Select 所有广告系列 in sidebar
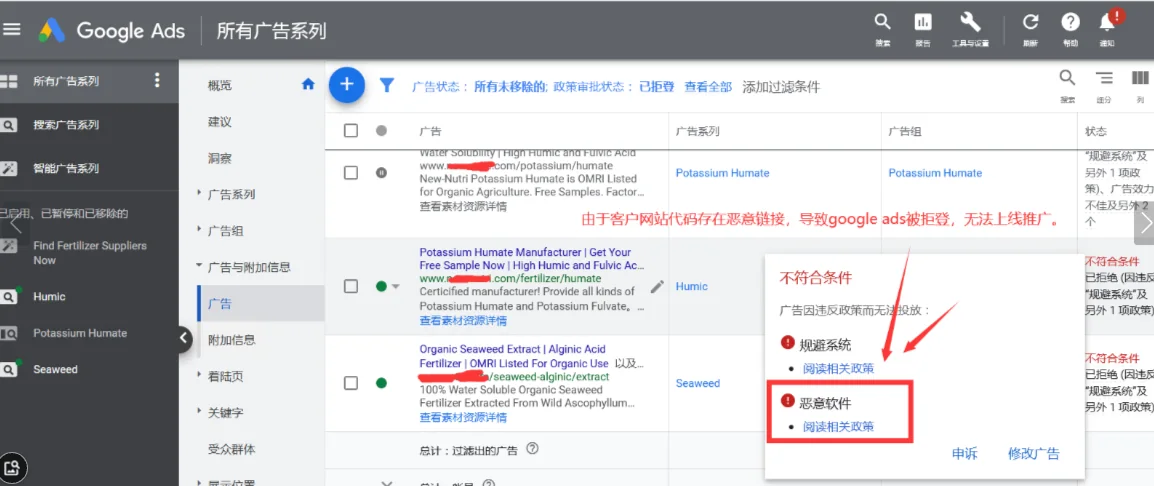Screen dimensions: 1154x486 66,81
